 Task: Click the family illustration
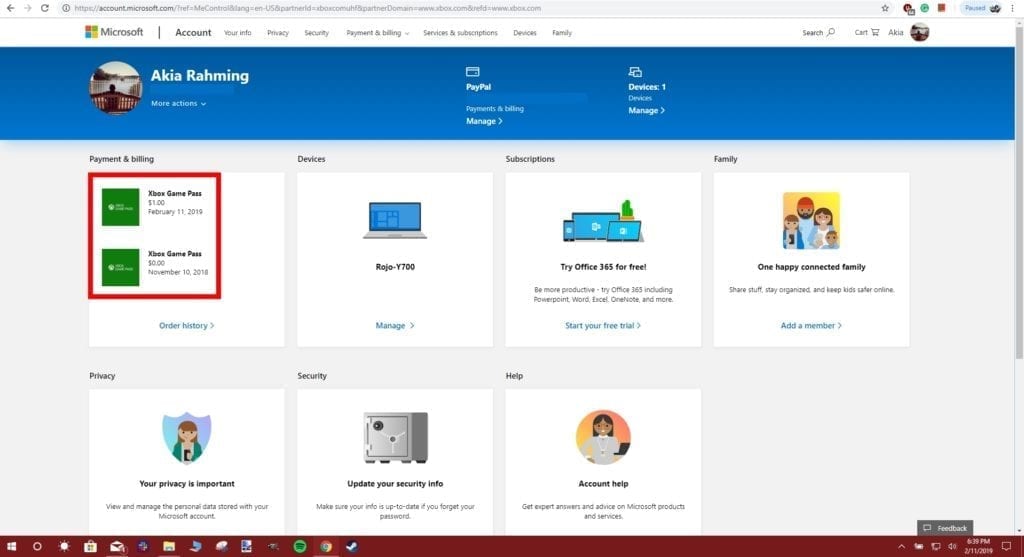(811, 221)
